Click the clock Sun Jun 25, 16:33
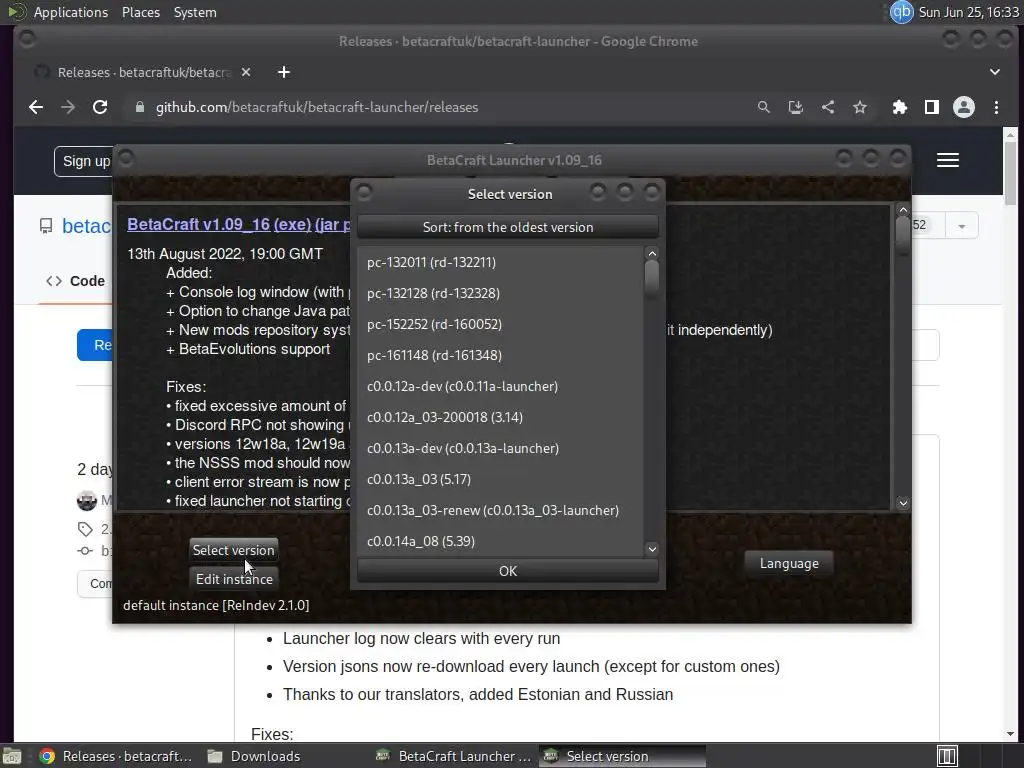The image size is (1024, 768). coord(968,12)
